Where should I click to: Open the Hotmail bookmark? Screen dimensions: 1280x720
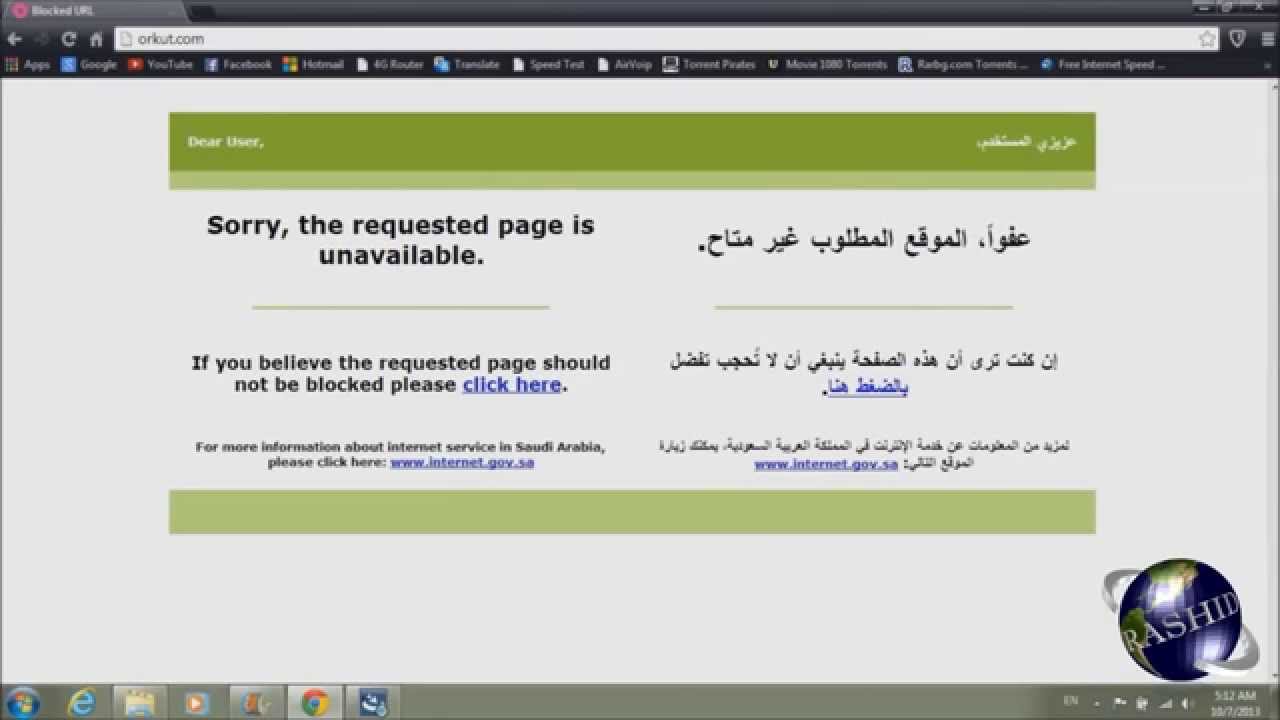(x=313, y=64)
